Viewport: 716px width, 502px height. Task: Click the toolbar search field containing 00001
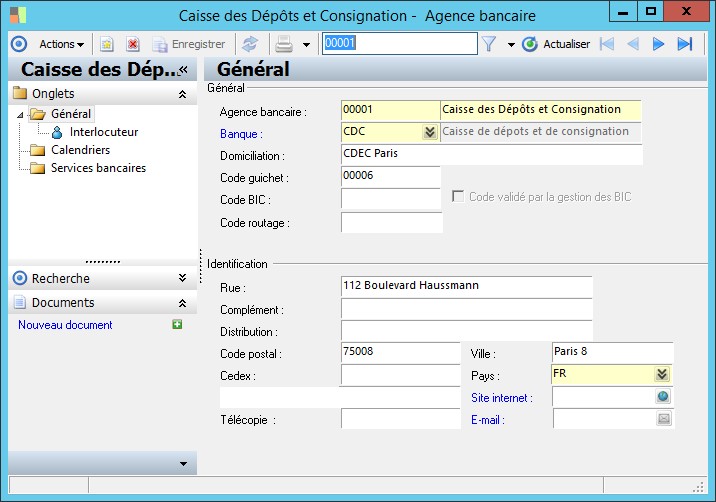coord(400,43)
